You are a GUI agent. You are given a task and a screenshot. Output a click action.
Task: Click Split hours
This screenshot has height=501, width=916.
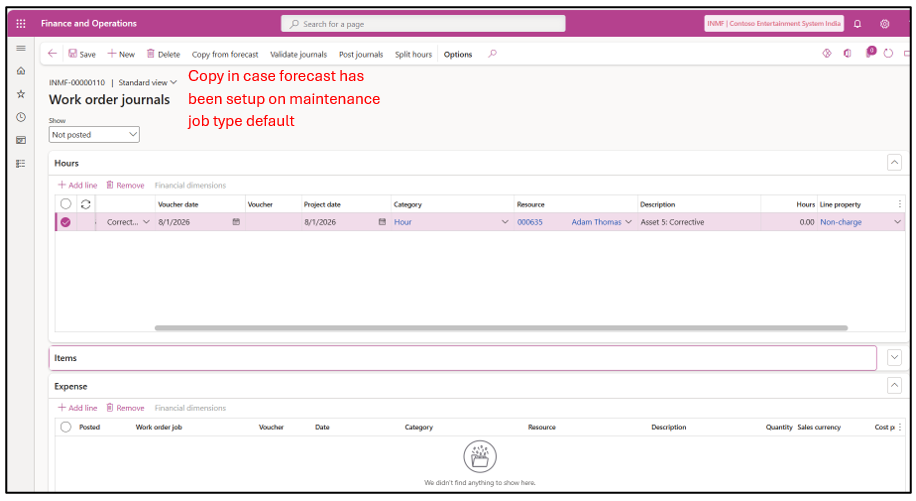pos(413,54)
